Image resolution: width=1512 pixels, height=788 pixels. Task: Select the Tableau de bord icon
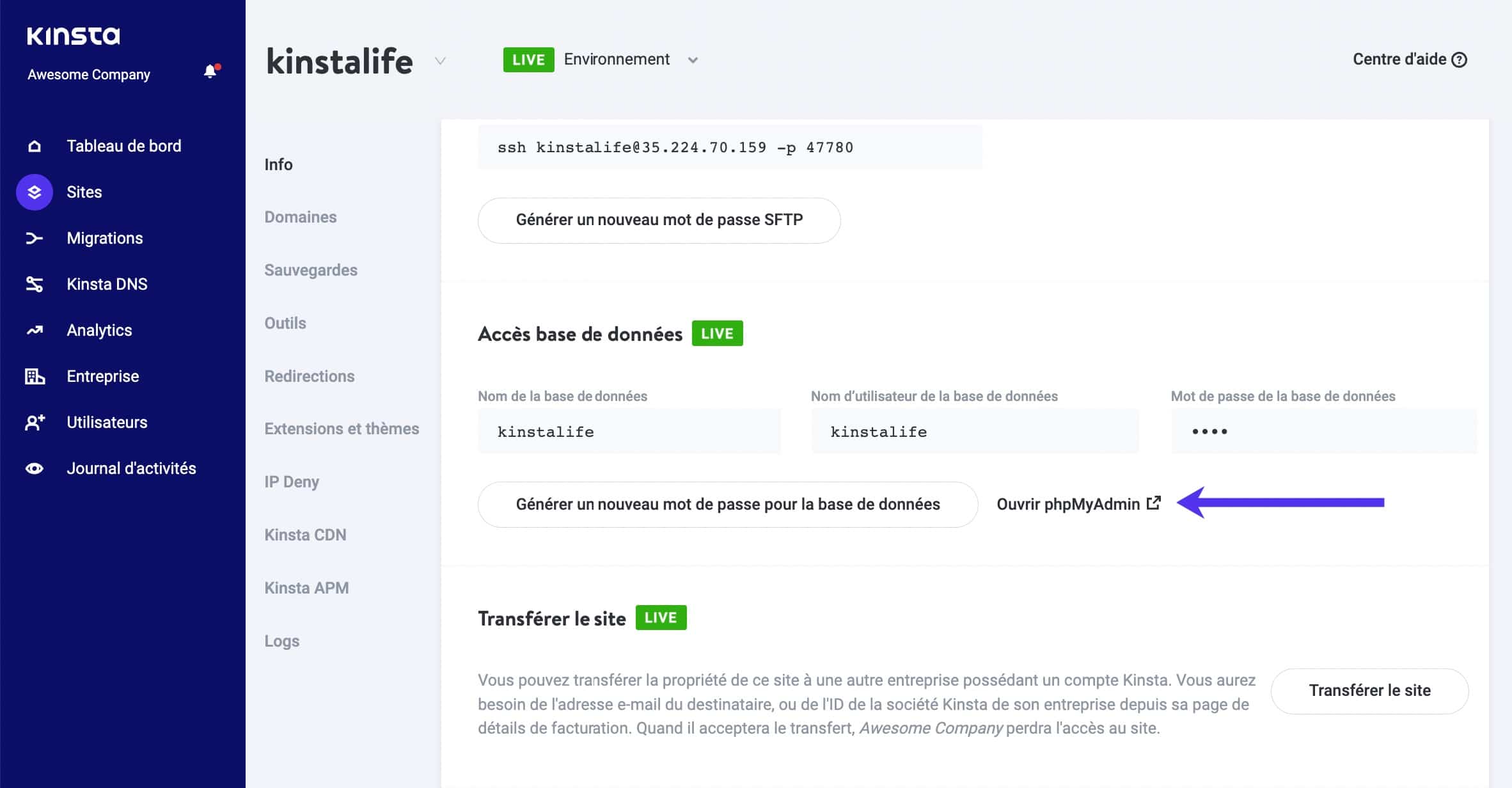[33, 145]
